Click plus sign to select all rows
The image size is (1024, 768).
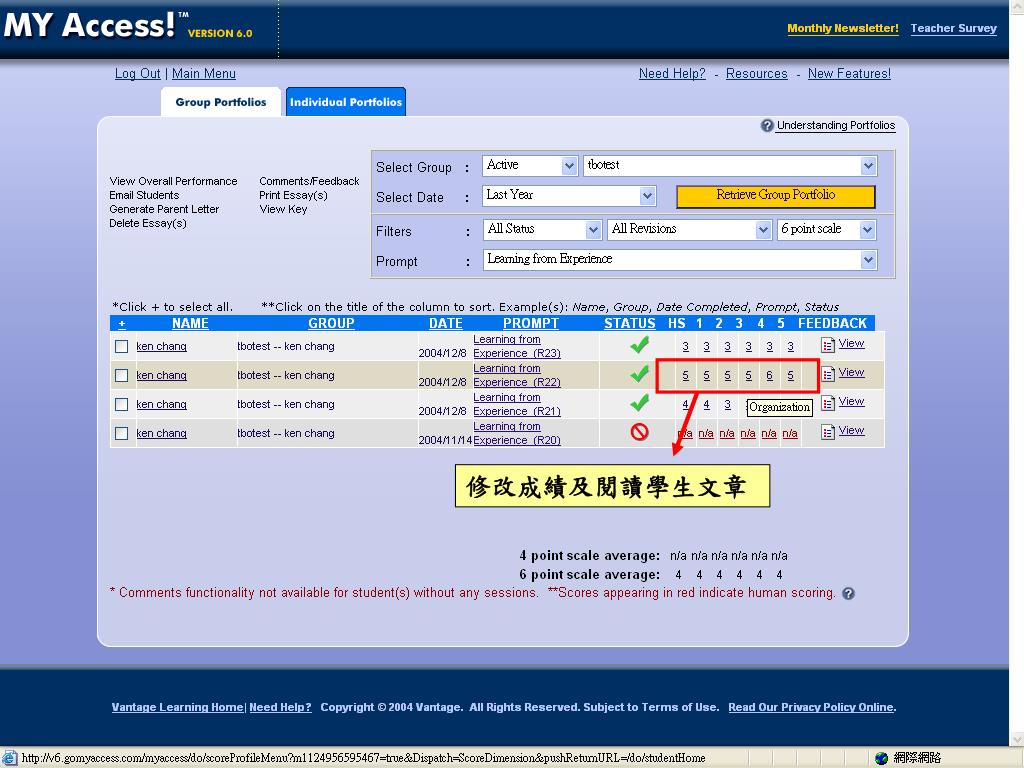[121, 324]
